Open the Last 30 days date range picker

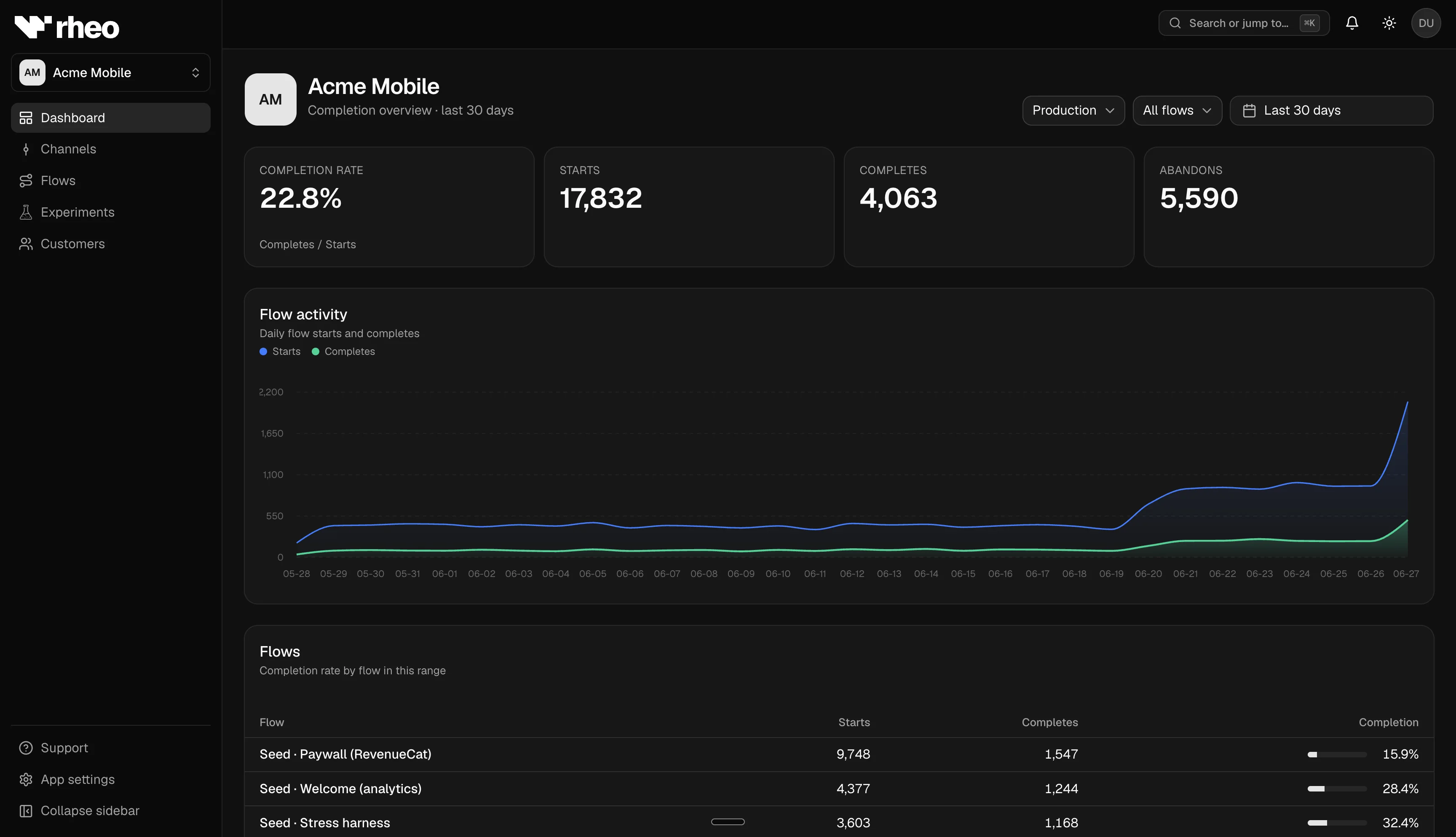pyautogui.click(x=1331, y=110)
